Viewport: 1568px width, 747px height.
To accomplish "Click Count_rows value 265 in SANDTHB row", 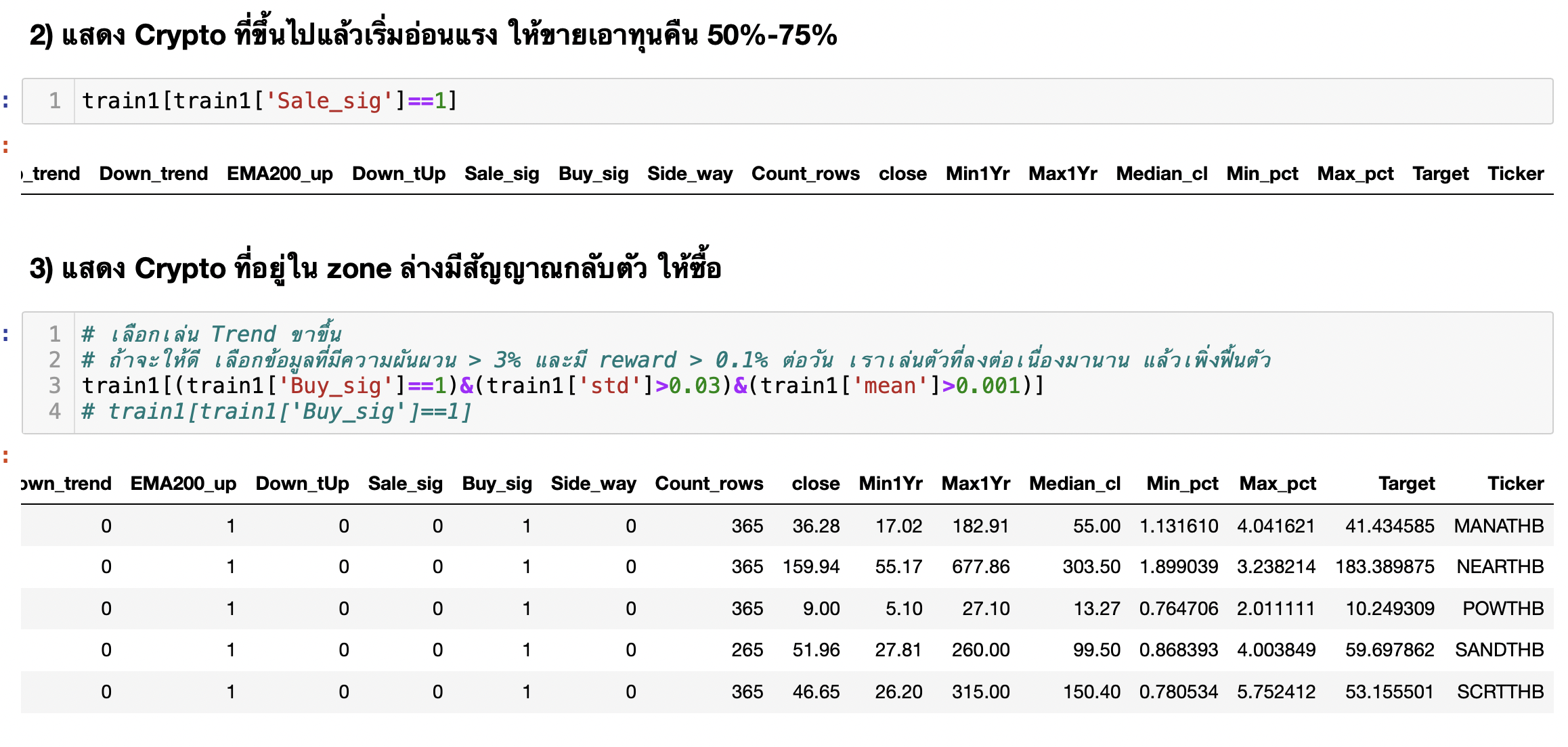I will pos(747,650).
